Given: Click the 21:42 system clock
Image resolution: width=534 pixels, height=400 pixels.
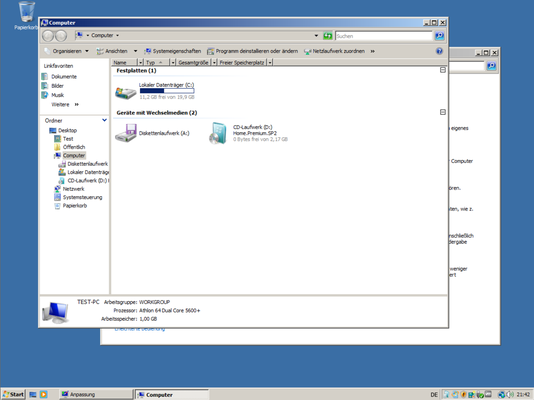Looking at the screenshot, I should pos(523,395).
